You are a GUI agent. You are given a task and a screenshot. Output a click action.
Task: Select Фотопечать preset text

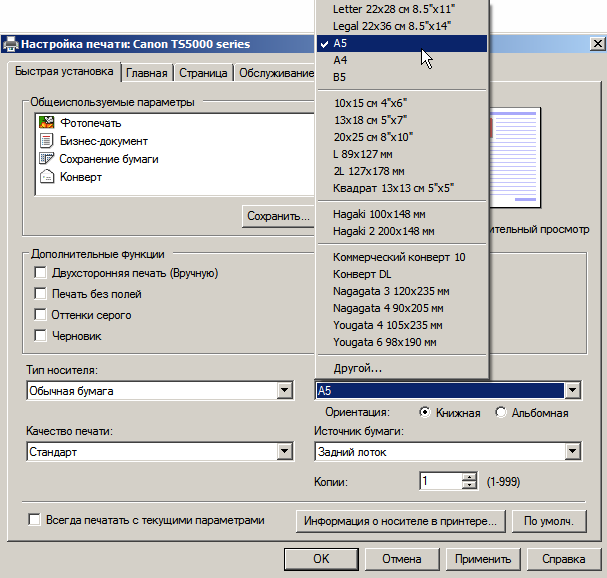[91, 123]
